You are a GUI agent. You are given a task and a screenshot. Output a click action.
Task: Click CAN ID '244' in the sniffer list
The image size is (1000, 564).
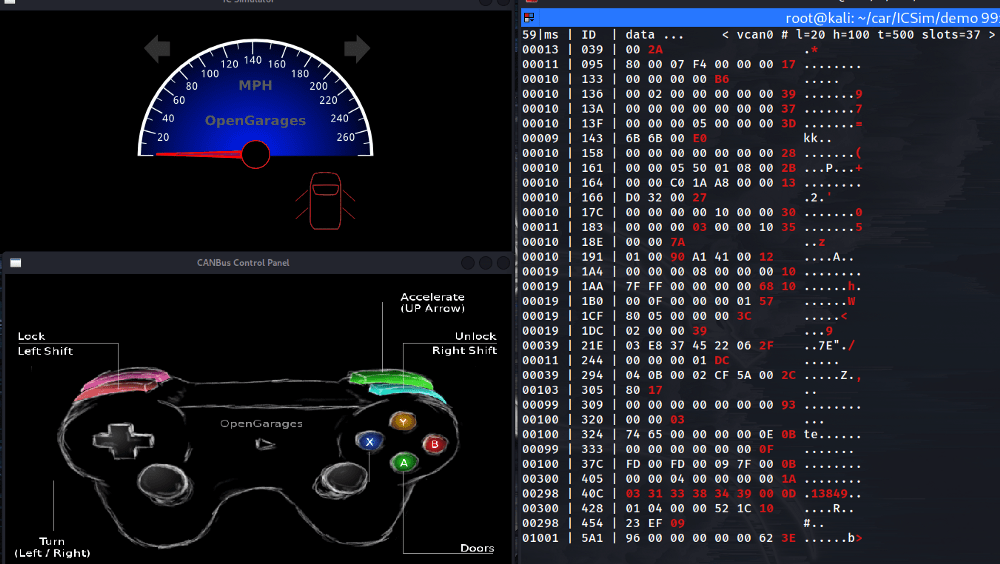[592, 360]
